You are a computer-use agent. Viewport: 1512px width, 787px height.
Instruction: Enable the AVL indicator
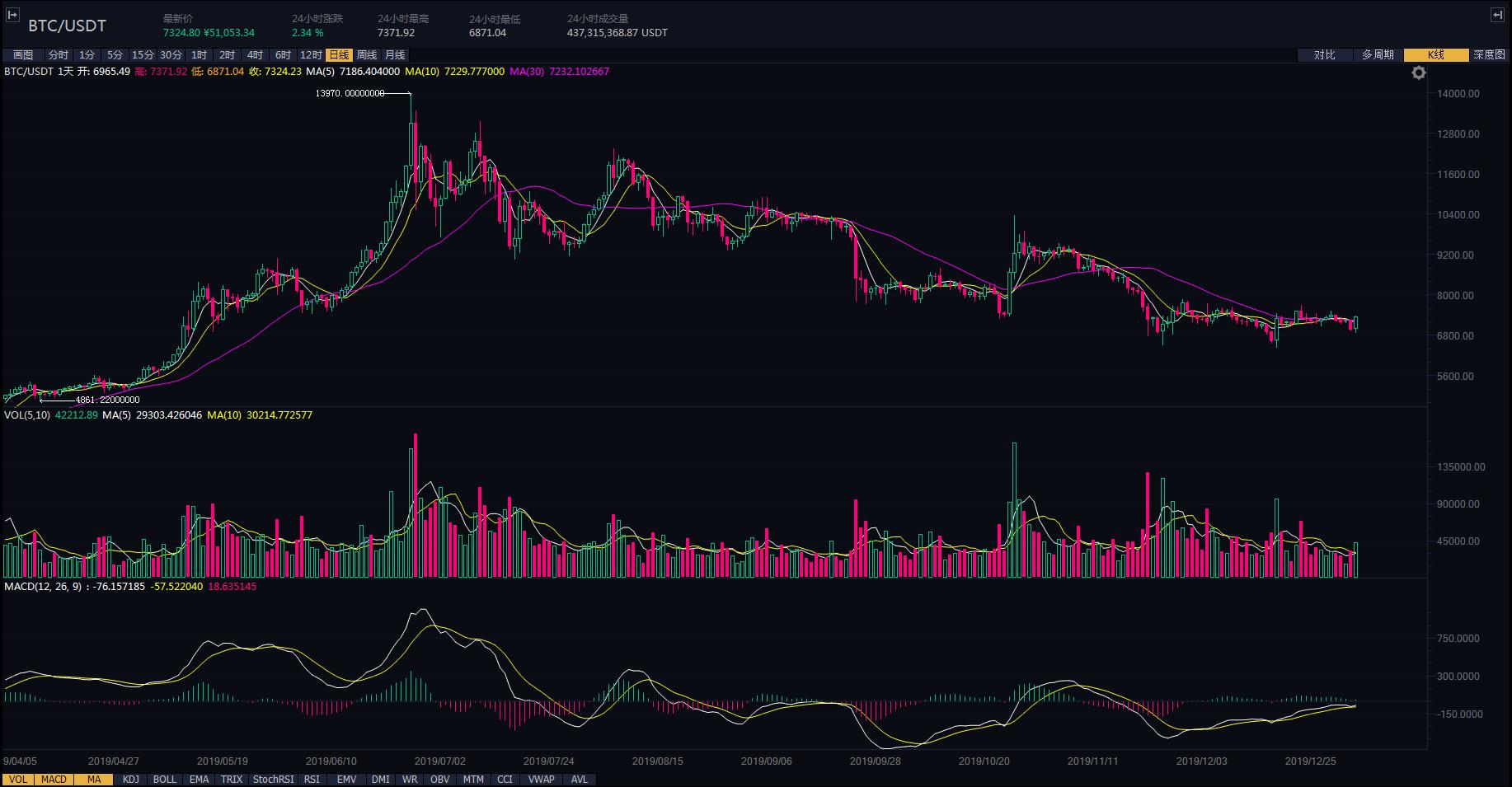580,780
